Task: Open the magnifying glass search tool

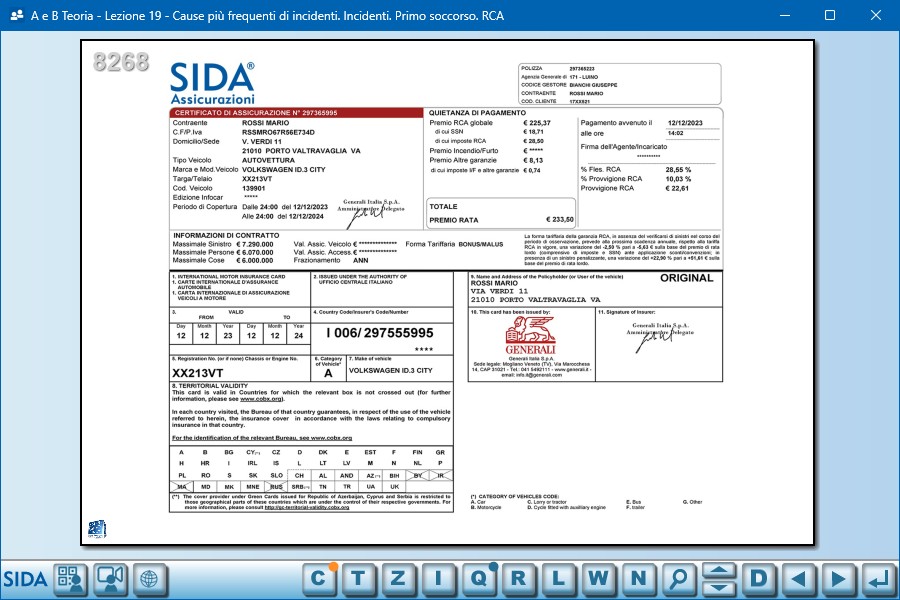Action: point(679,578)
